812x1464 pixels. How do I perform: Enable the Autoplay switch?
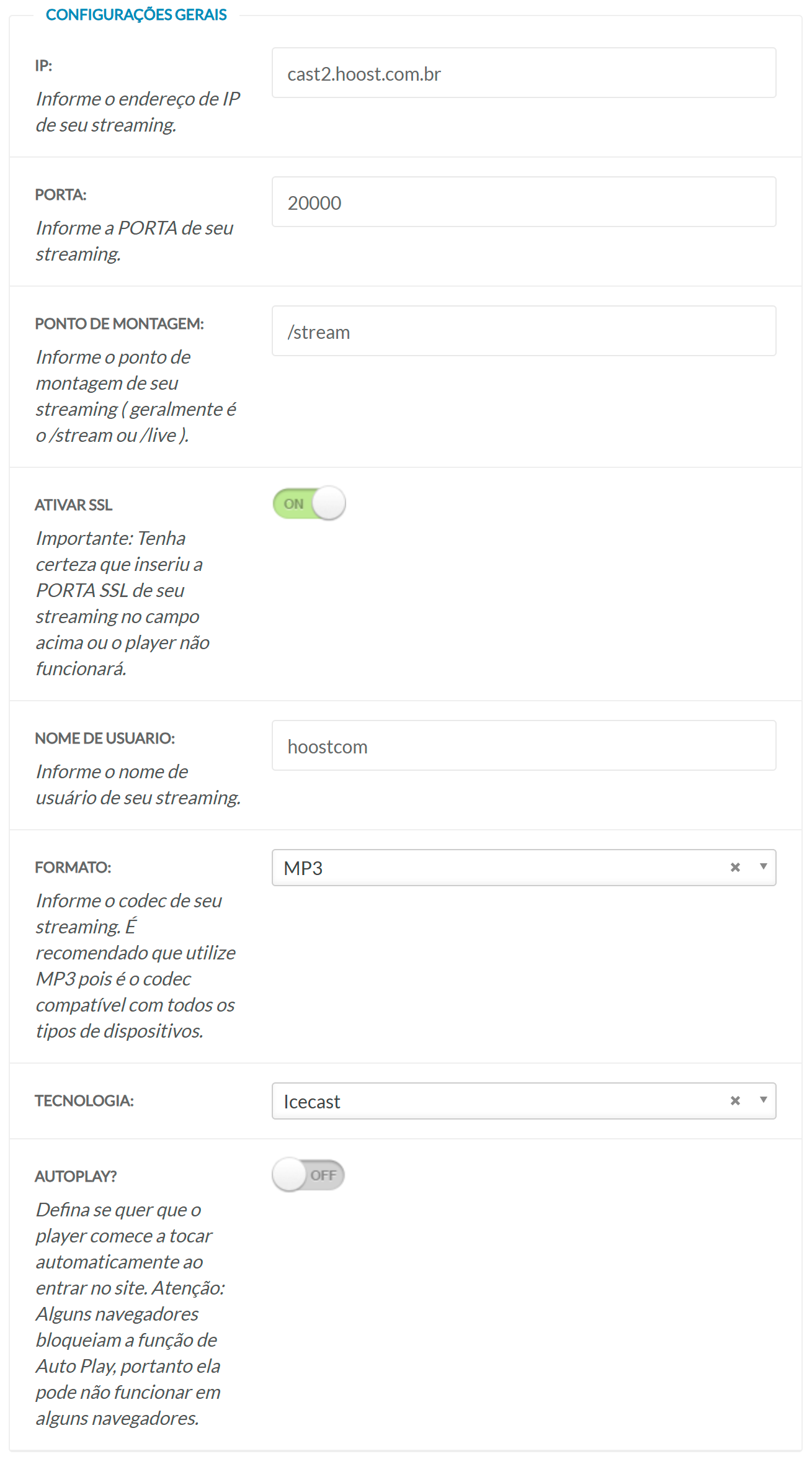click(x=308, y=1175)
